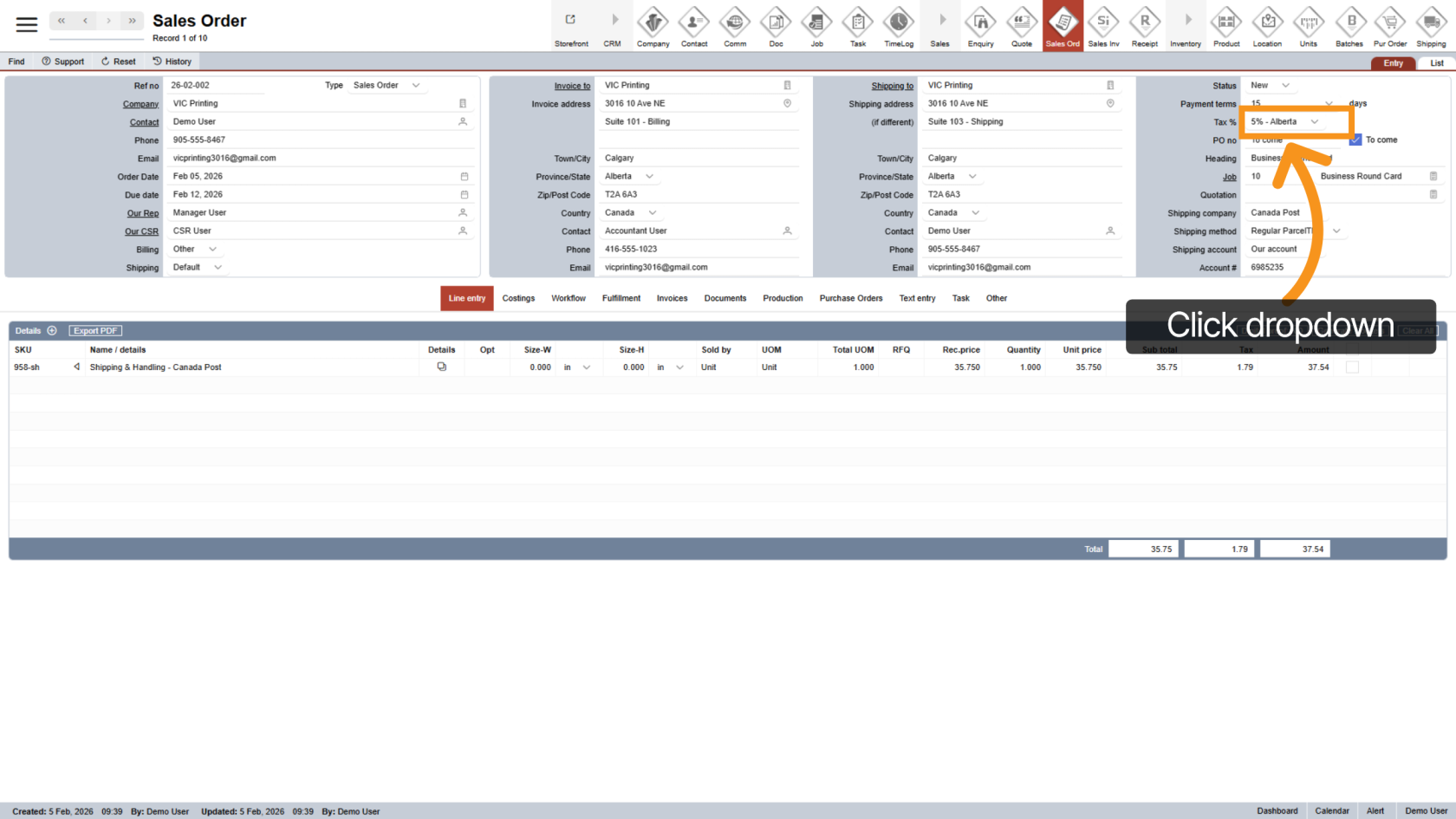Expand the order Type dropdown
This screenshot has width=1456, height=819.
pos(416,86)
